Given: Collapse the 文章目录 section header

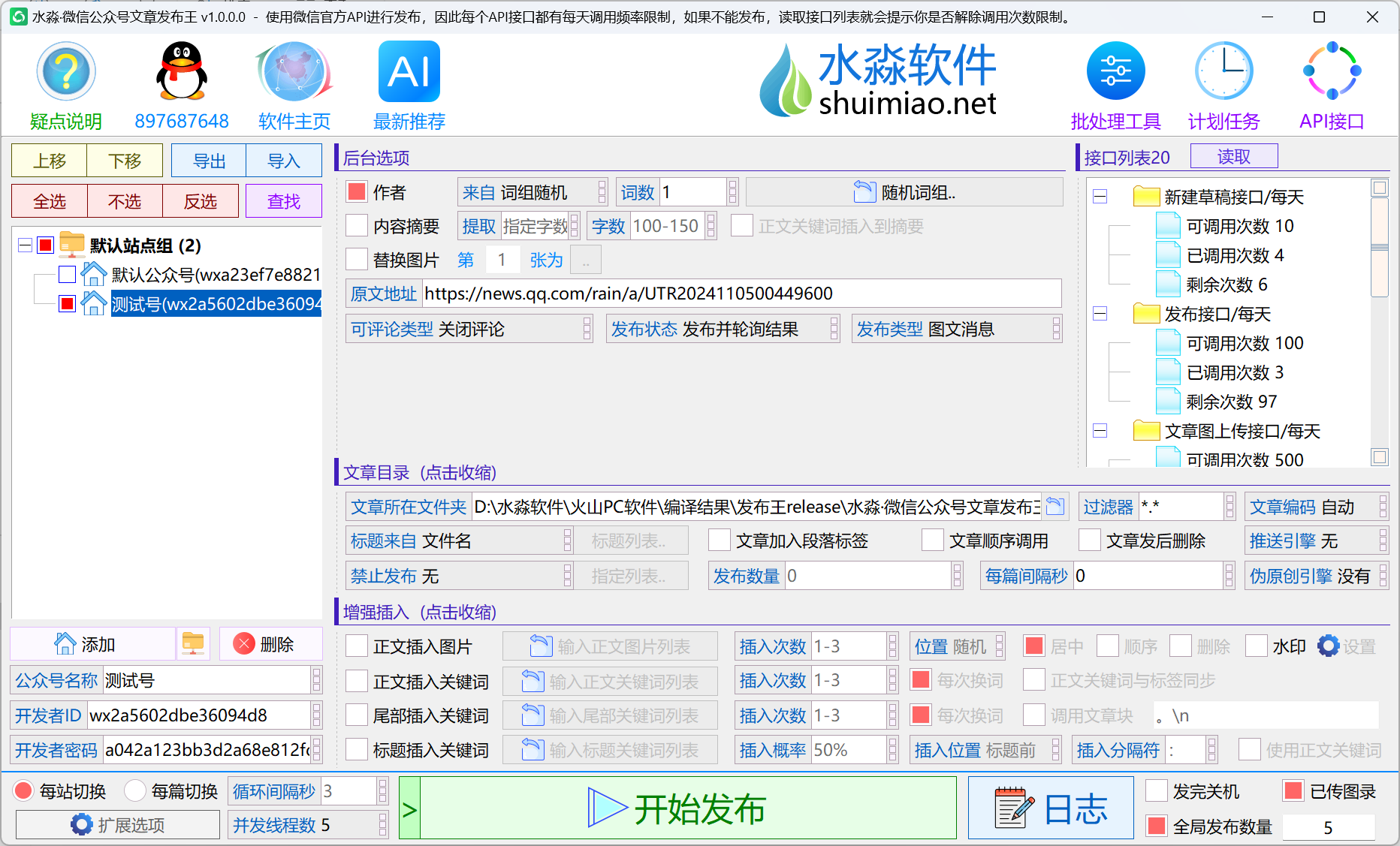Looking at the screenshot, I should click(x=420, y=472).
